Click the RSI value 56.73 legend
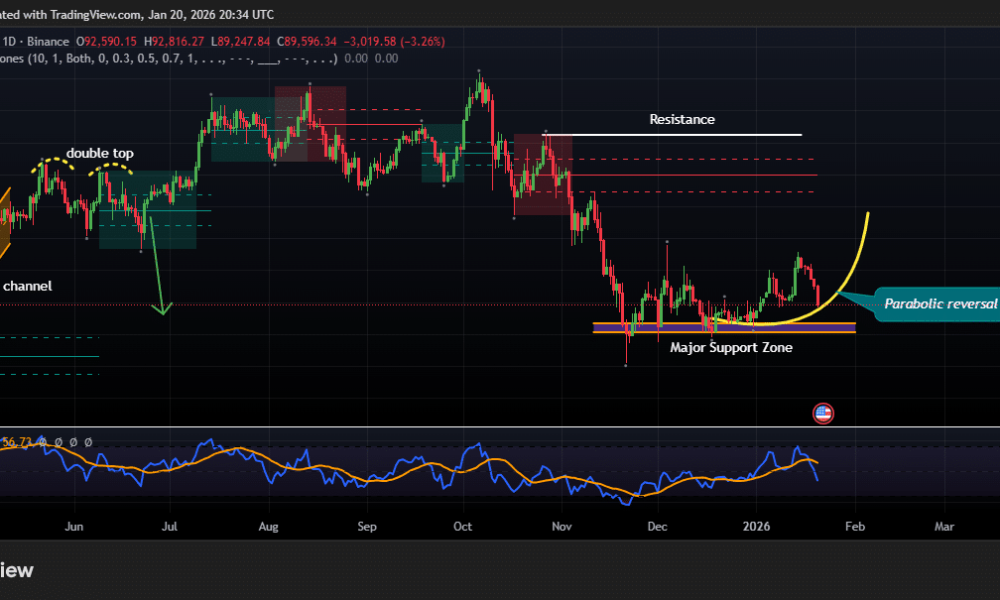1000x600 pixels. click(x=20, y=441)
